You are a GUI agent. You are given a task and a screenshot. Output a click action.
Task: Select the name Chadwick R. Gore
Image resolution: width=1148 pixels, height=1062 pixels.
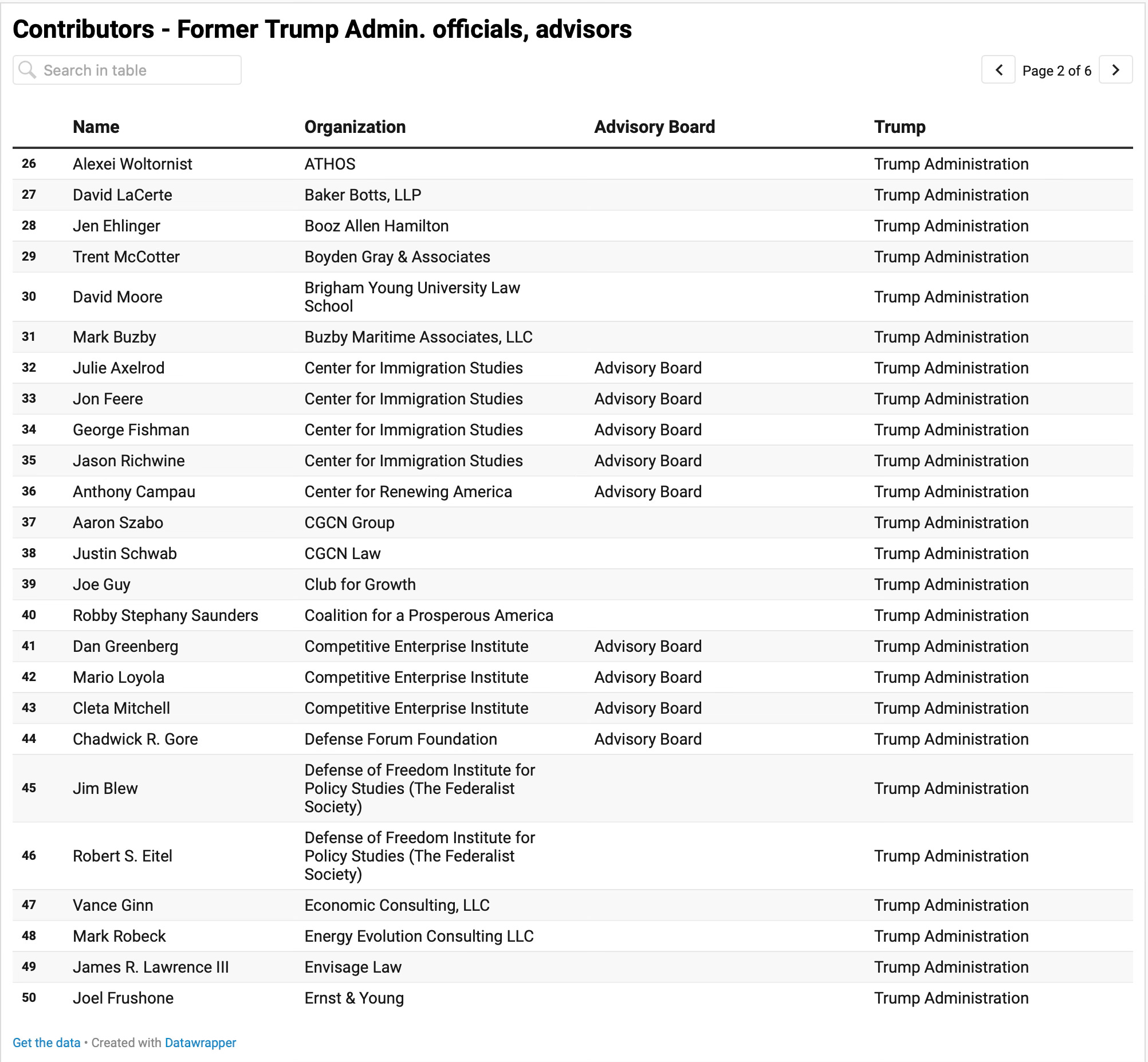tap(136, 739)
